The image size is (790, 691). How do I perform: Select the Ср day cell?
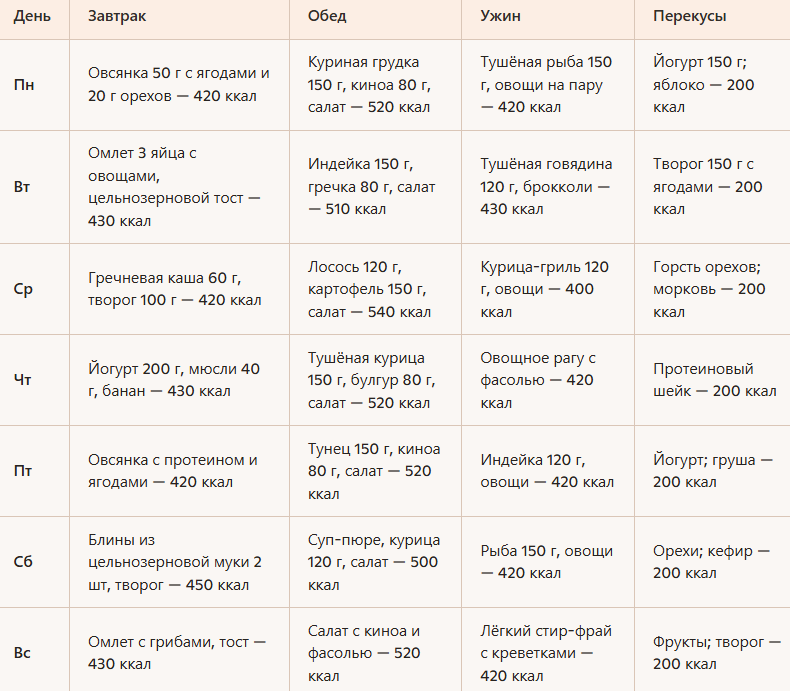(34, 289)
